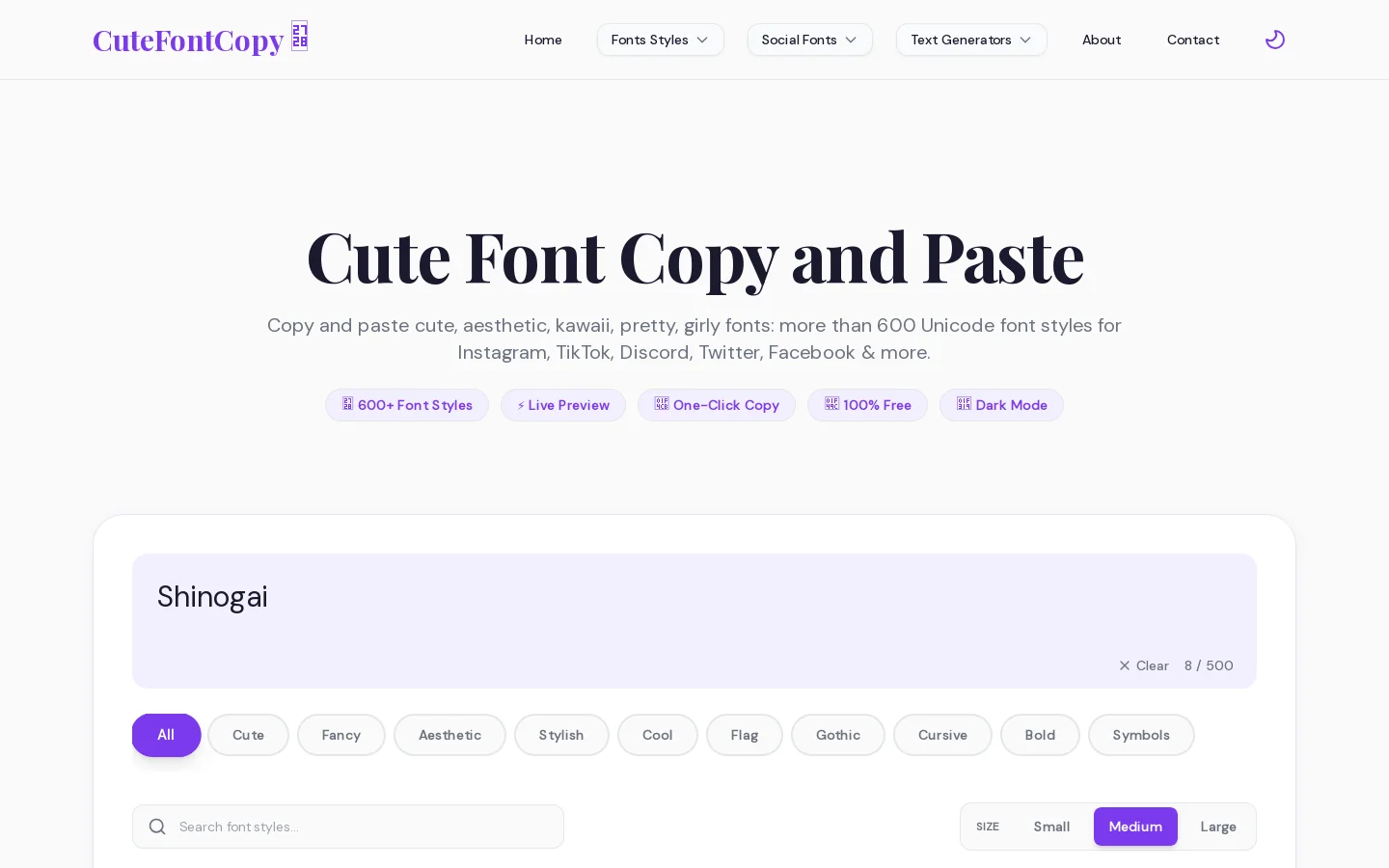
Task: Filter fonts by Gothic
Action: 838,735
